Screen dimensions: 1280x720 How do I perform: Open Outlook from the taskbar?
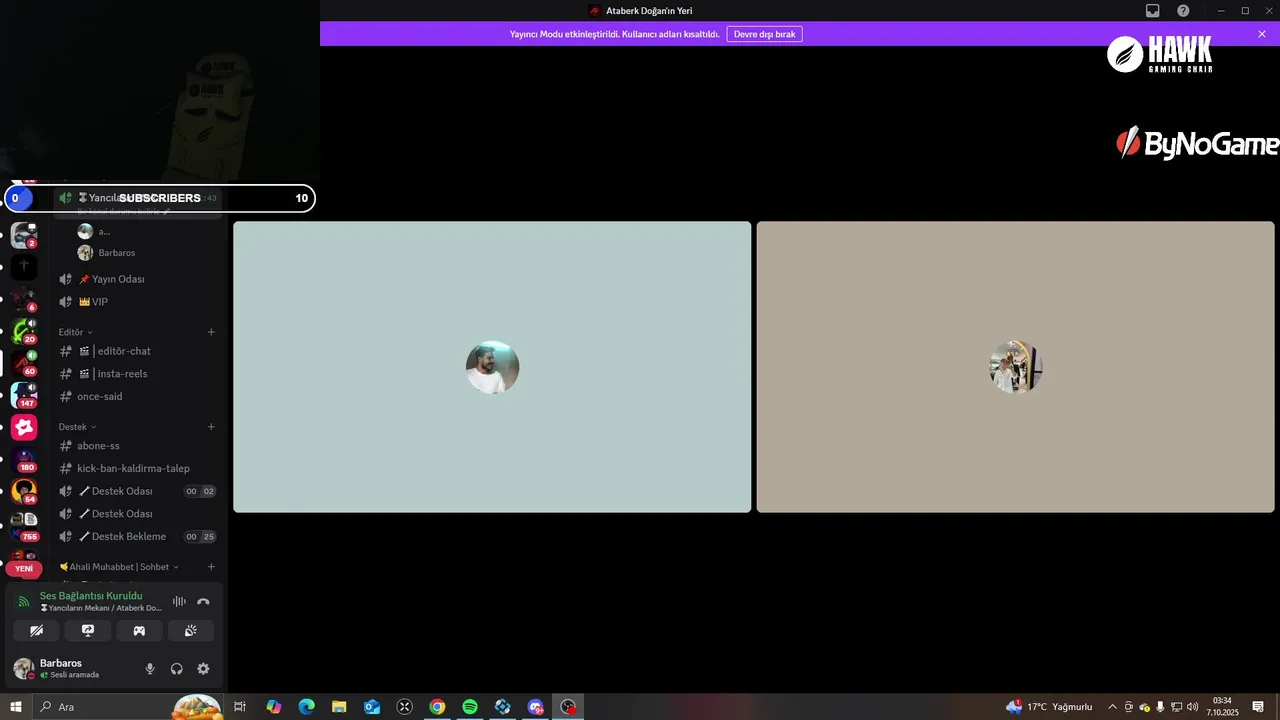coord(372,707)
